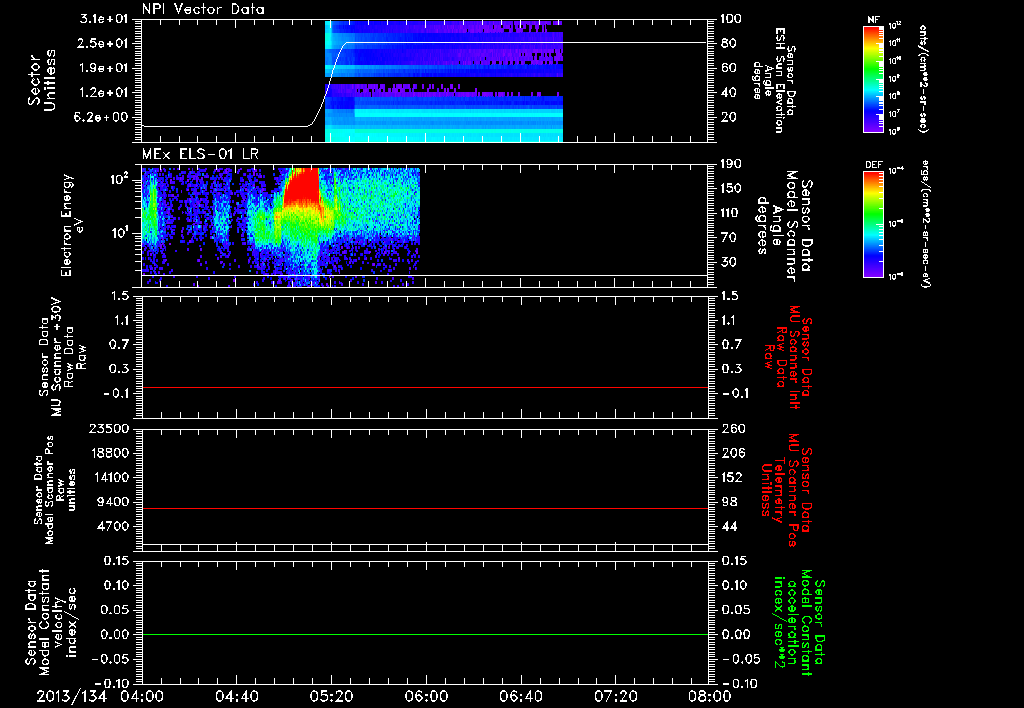Click the 'Electron Energy eV' axis title
This screenshot has height=708, width=1024.
tap(72, 225)
